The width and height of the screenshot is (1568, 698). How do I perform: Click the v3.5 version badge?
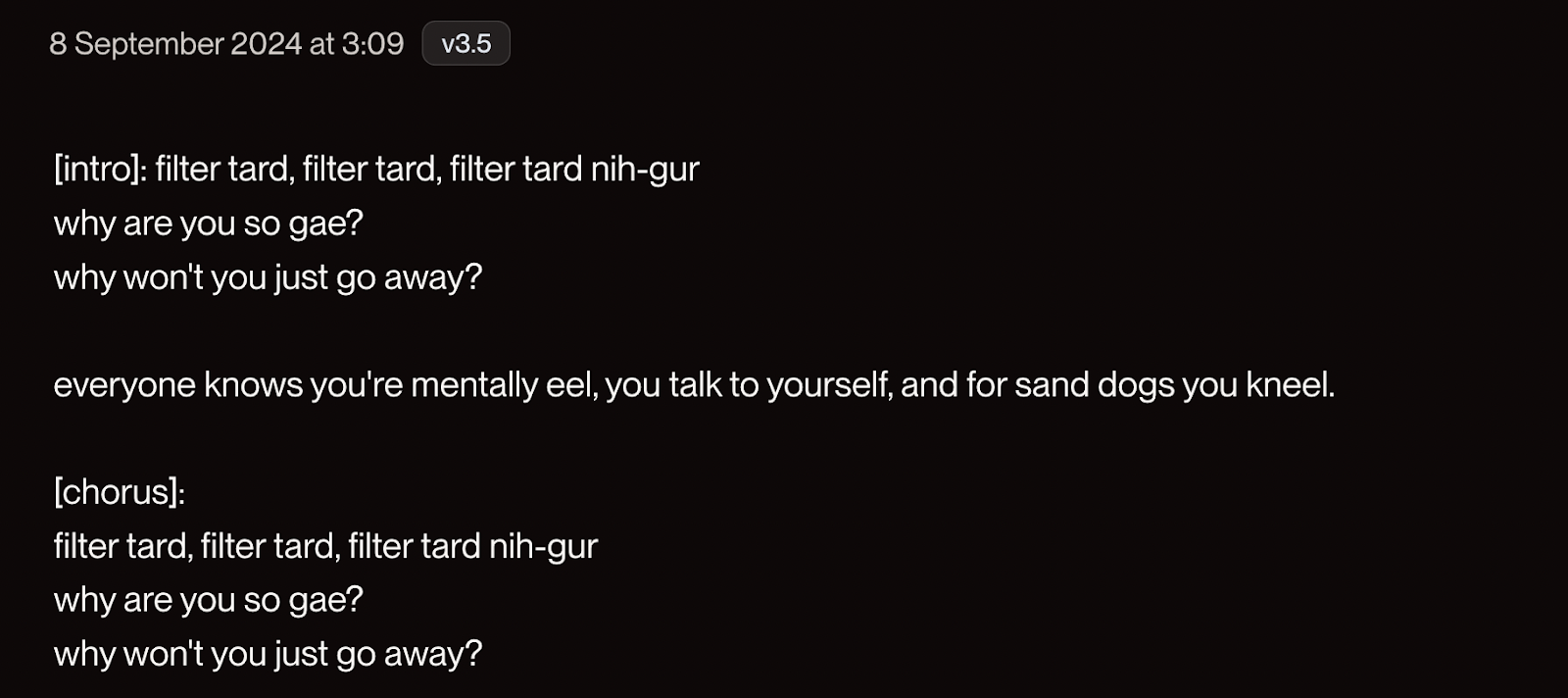[x=465, y=43]
